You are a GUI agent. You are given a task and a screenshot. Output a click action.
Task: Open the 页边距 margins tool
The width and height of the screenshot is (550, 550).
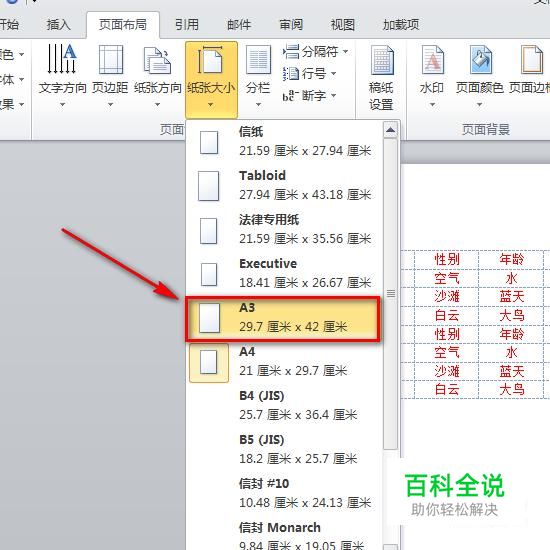pyautogui.click(x=110, y=75)
